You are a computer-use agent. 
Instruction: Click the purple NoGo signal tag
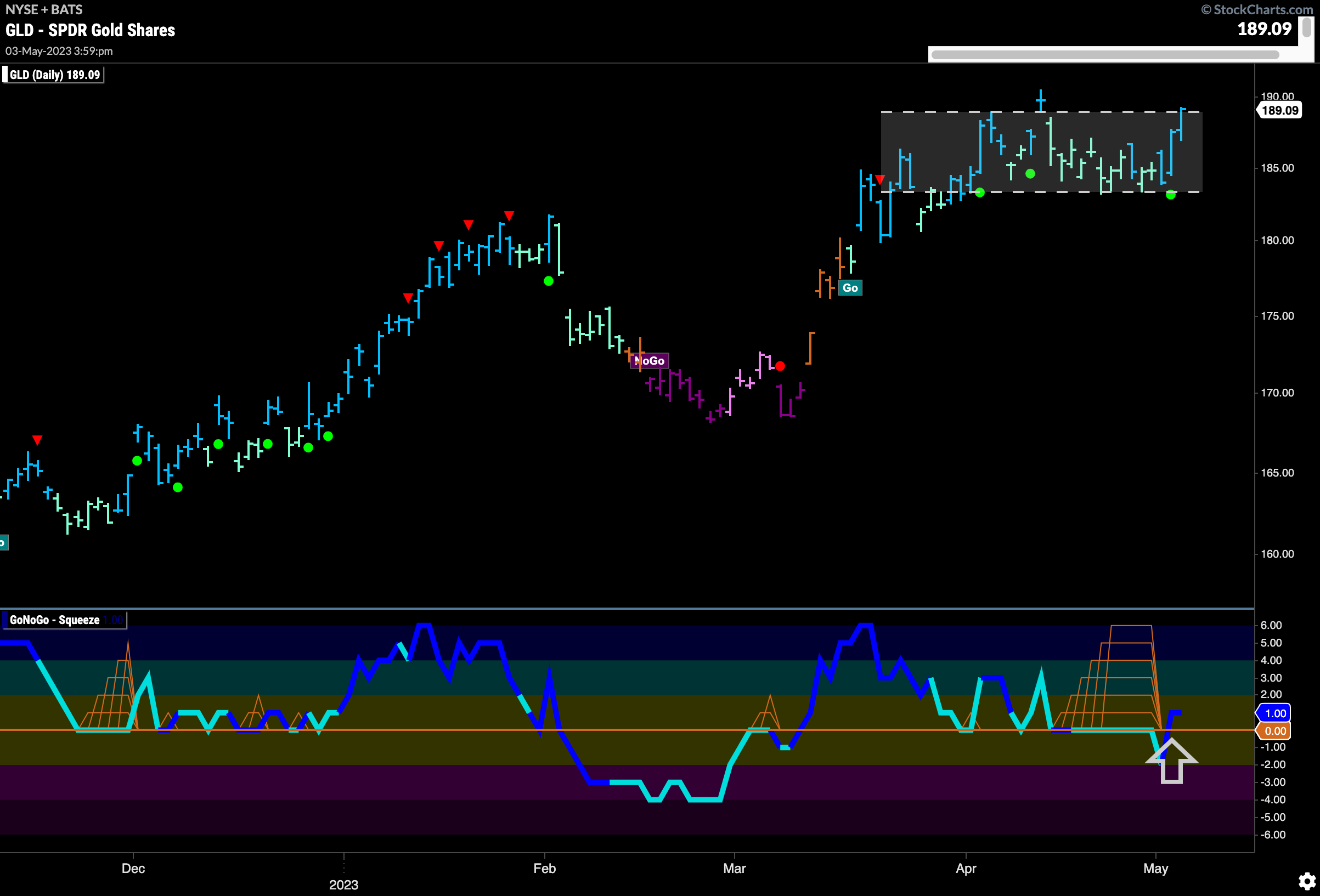coord(650,361)
